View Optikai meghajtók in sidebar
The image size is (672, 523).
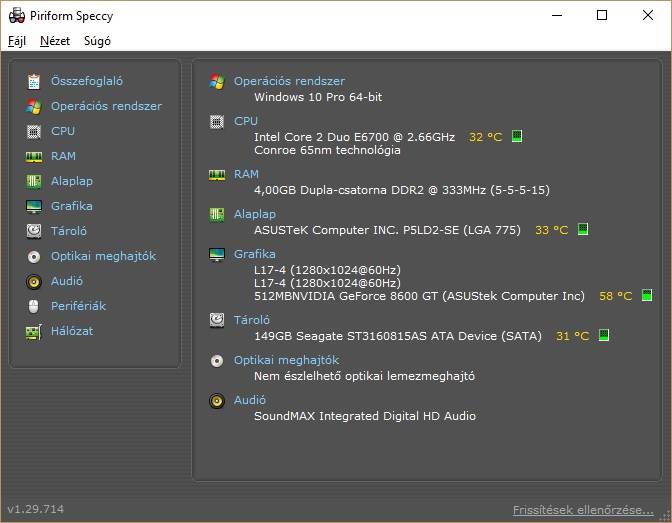(x=104, y=256)
